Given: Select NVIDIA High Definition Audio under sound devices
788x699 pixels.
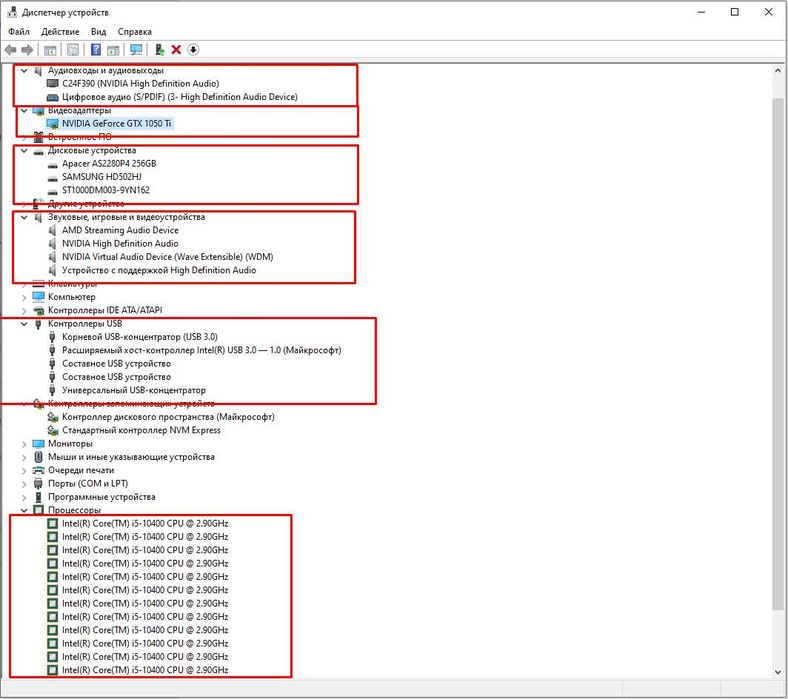Looking at the screenshot, I should point(120,243).
